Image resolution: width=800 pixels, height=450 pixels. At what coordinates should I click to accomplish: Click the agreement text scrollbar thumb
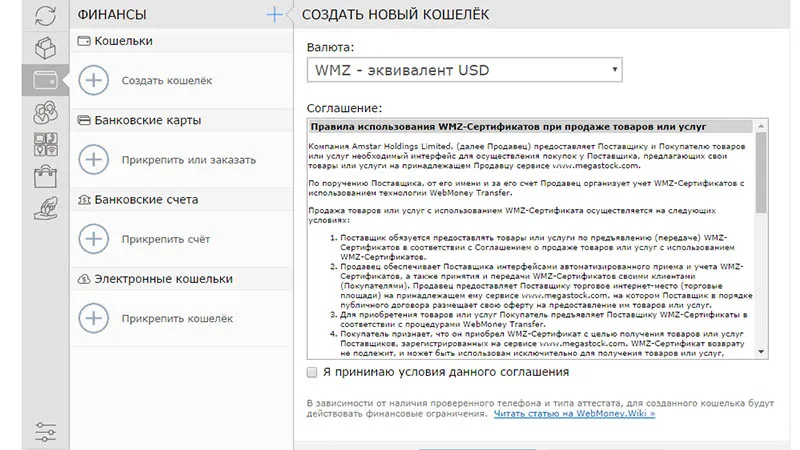point(761,172)
